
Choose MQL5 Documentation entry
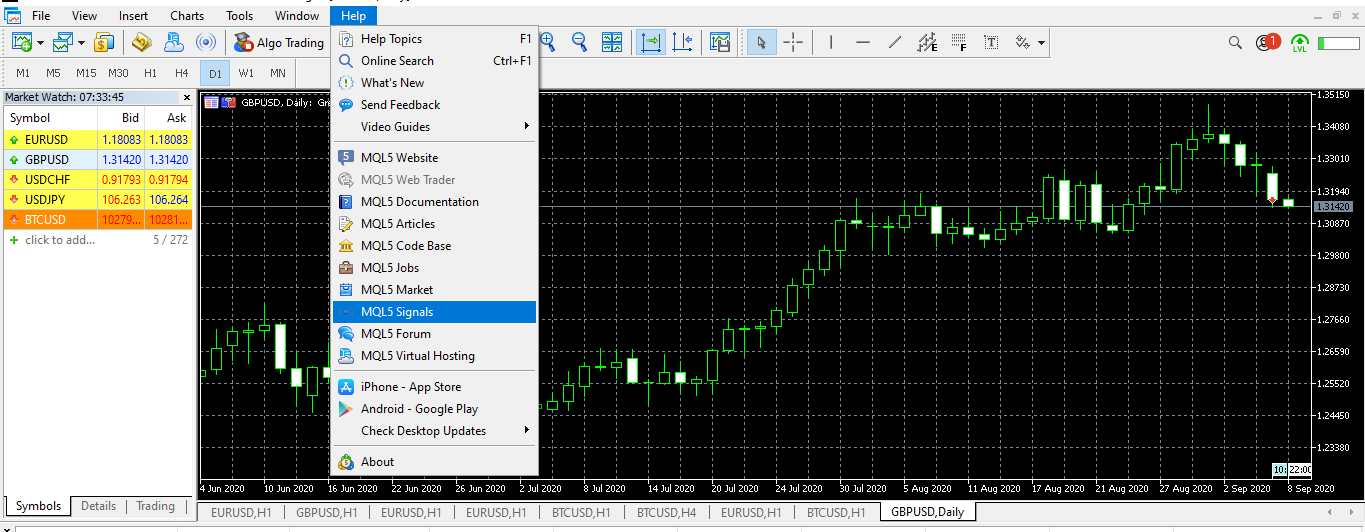(x=435, y=202)
